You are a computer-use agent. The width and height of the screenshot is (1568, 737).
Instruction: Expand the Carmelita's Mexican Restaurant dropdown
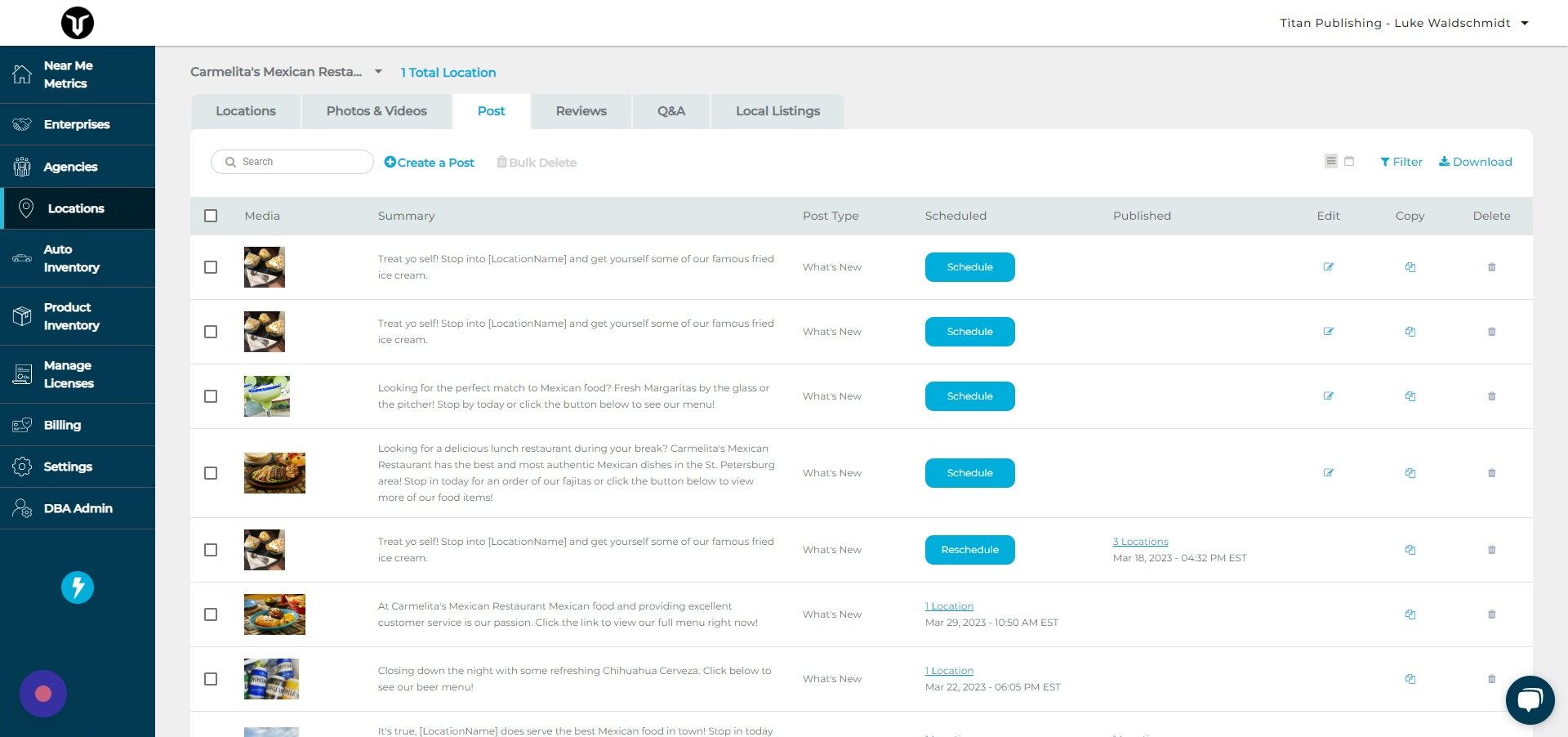point(287,72)
